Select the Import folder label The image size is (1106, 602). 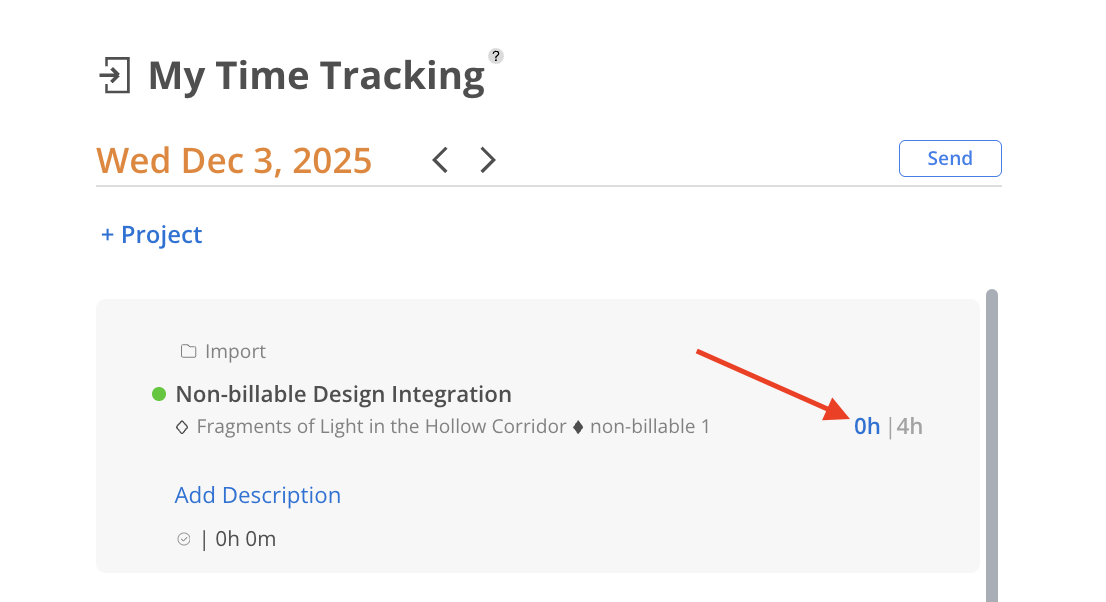click(x=235, y=352)
